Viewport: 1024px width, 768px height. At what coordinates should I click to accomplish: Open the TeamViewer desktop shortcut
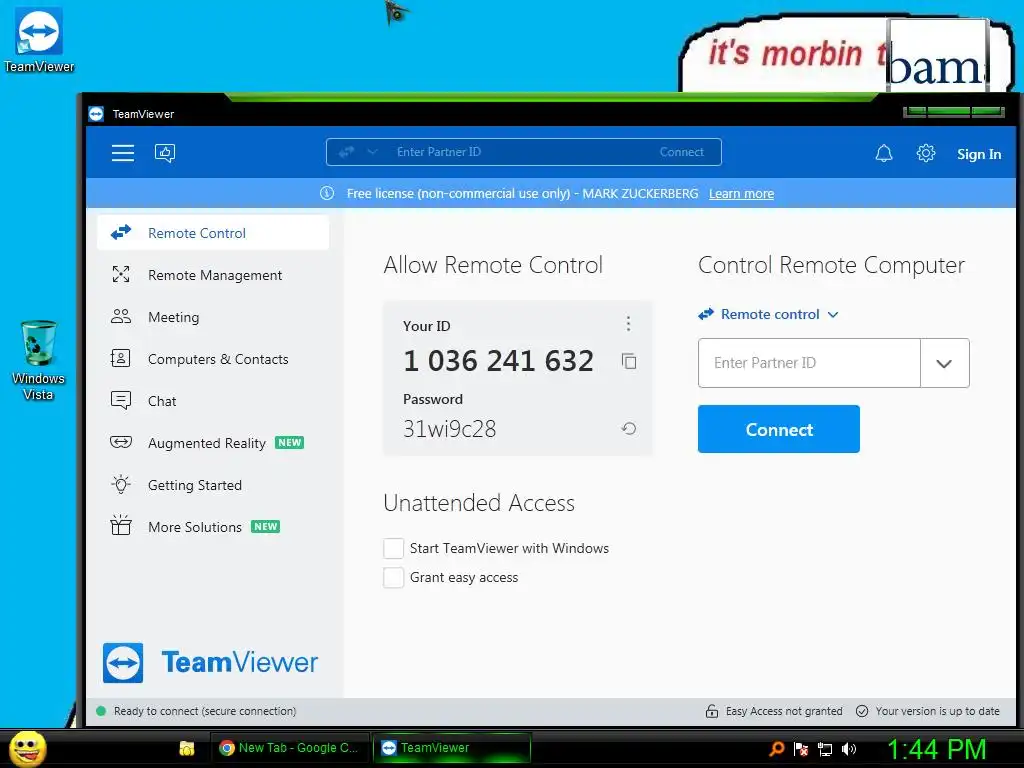[39, 39]
